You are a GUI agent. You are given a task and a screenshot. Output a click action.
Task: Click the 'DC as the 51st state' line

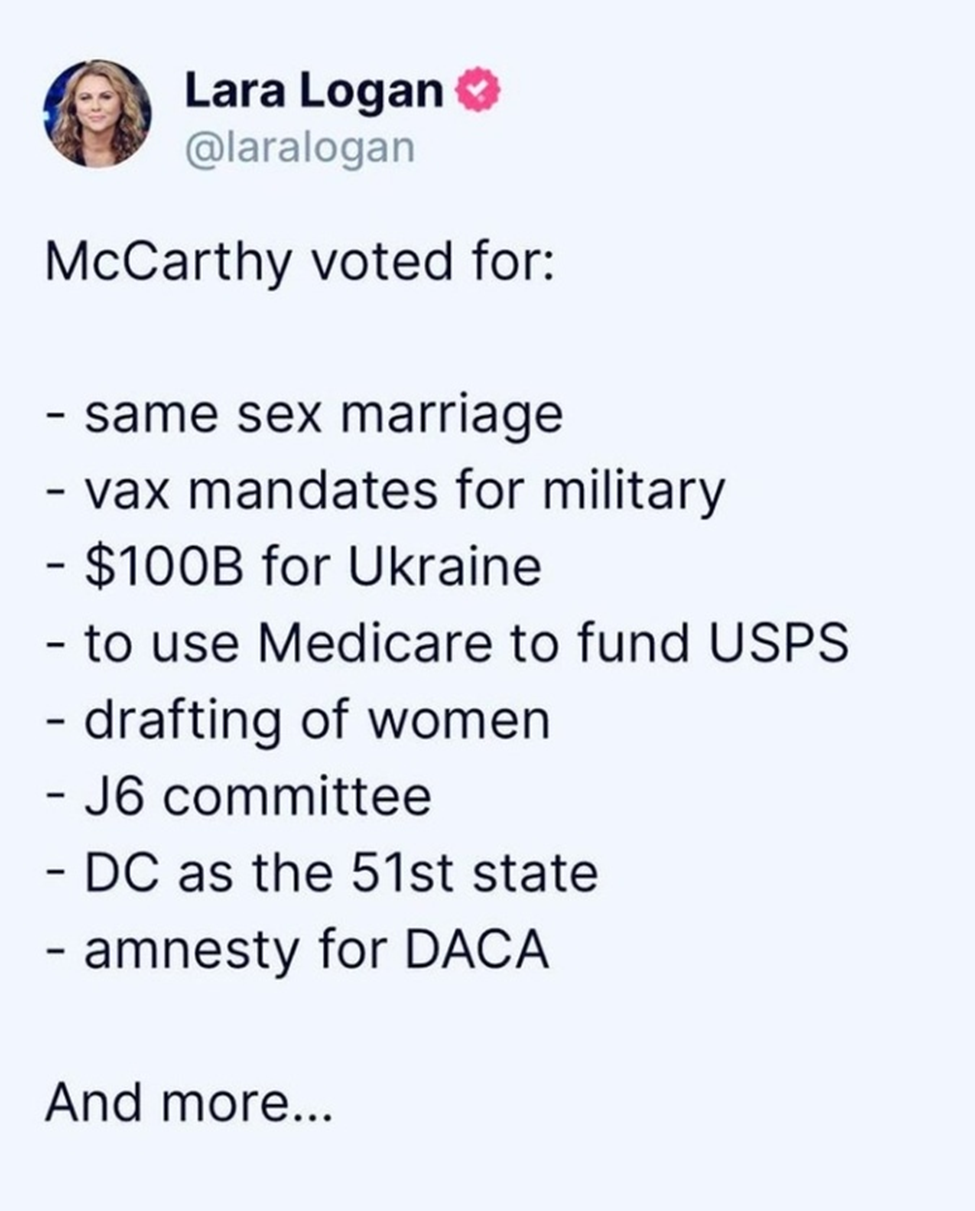[321, 873]
